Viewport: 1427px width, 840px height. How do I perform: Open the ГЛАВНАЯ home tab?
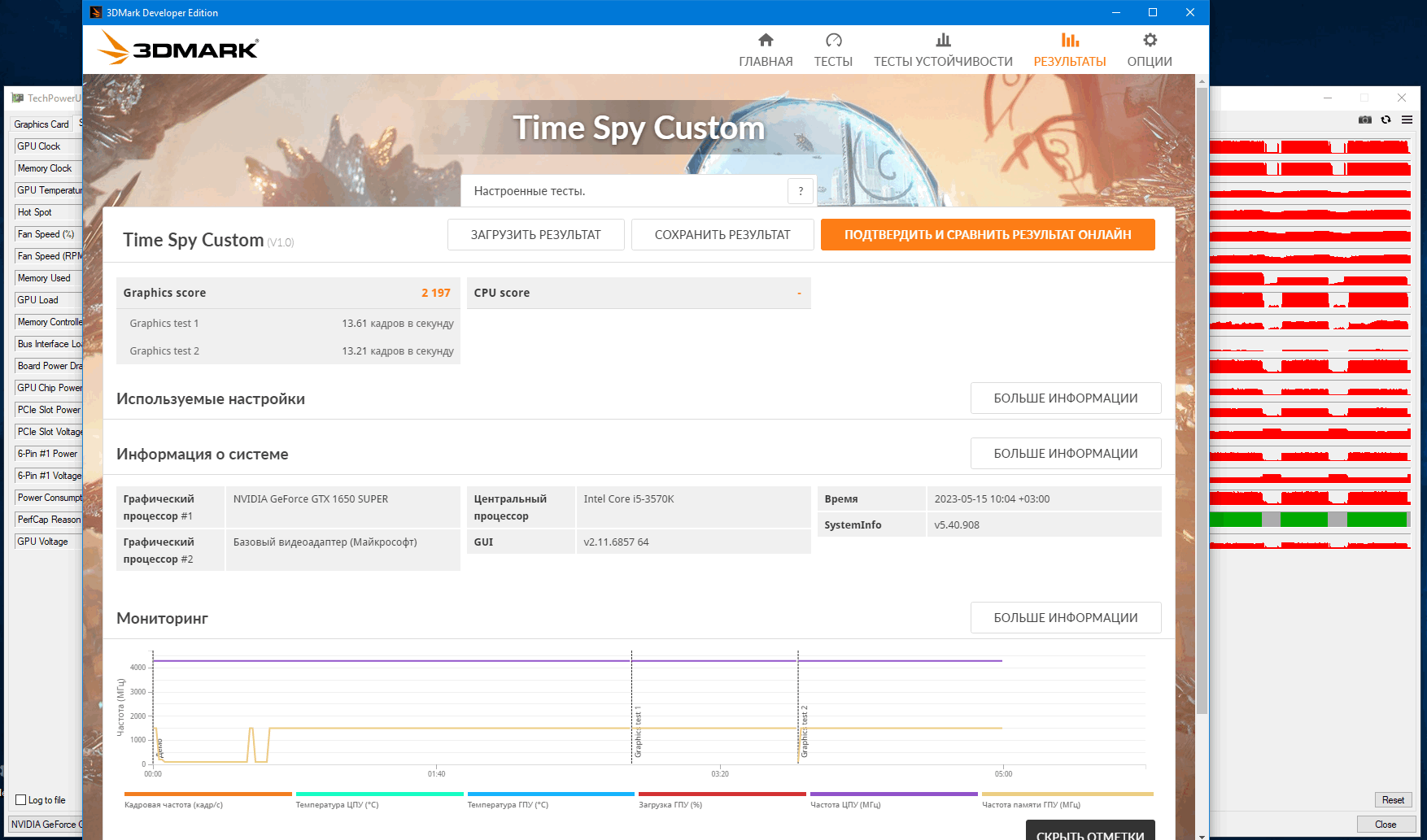click(766, 50)
